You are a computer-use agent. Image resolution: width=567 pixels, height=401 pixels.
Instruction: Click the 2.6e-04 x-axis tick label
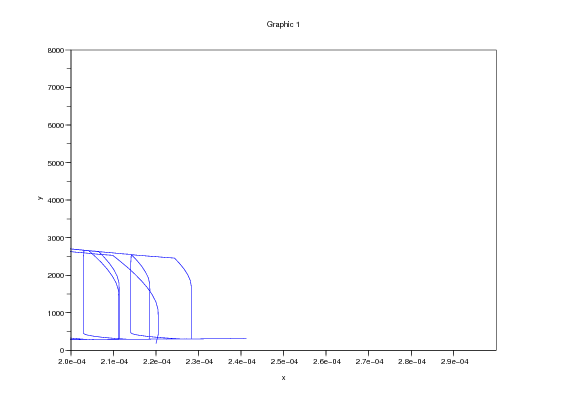point(327,362)
